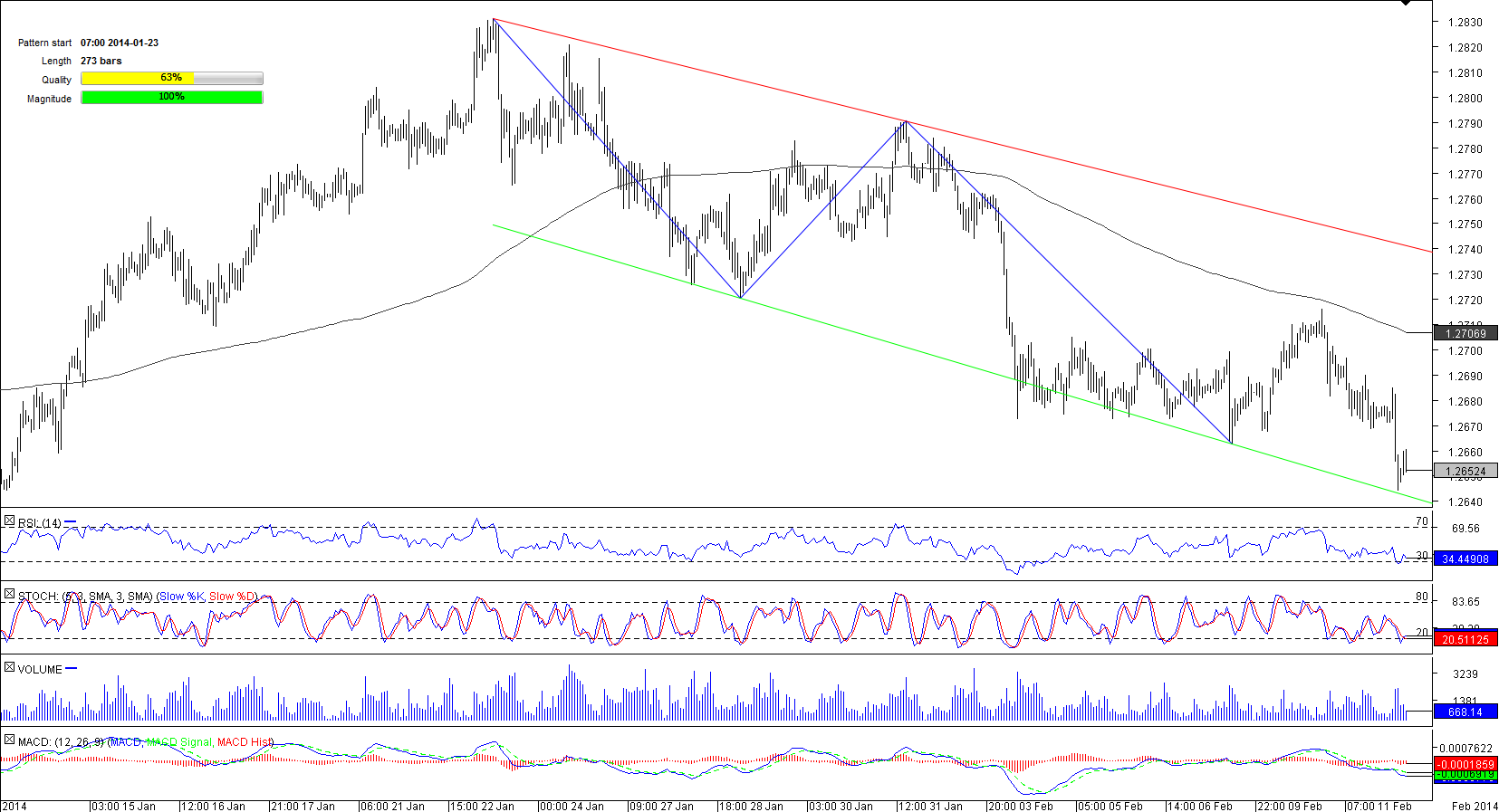
Task: Close the RSI indicator panel box
Action: point(9,521)
